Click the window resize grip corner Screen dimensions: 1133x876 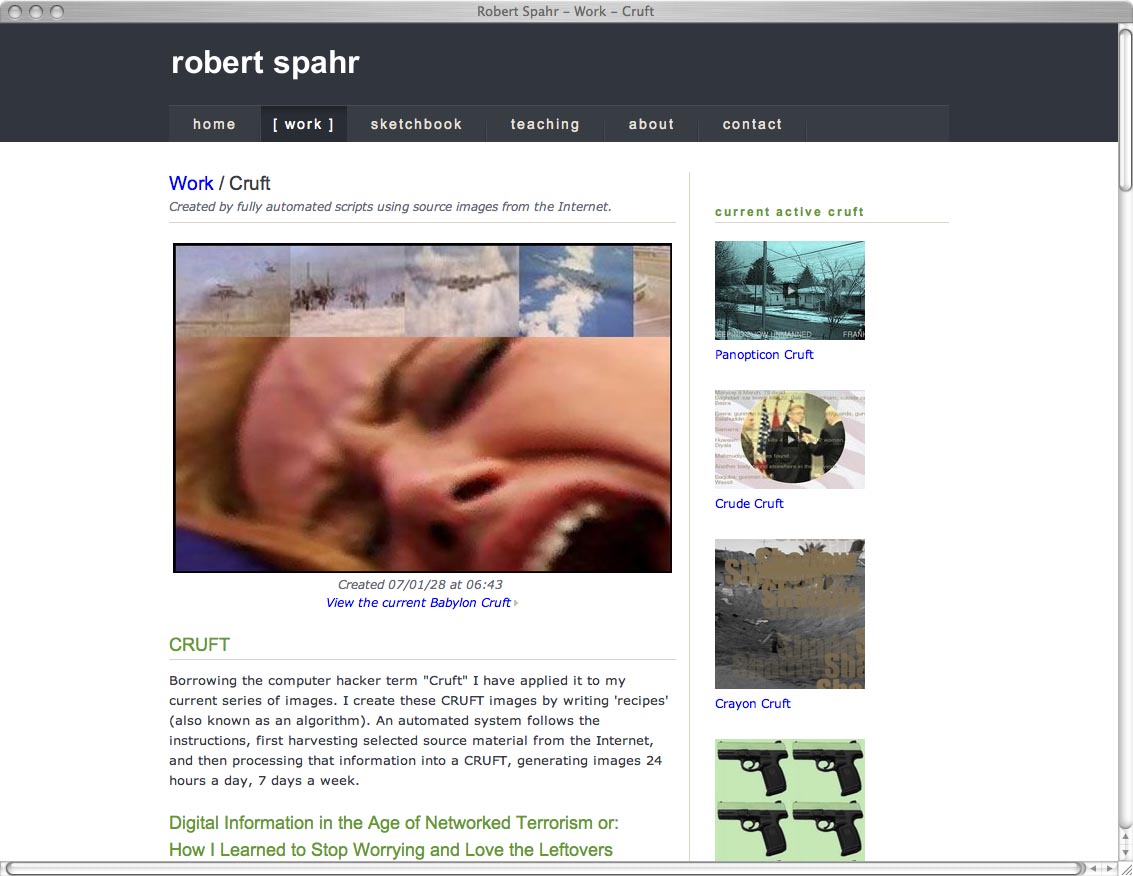pos(1125,869)
